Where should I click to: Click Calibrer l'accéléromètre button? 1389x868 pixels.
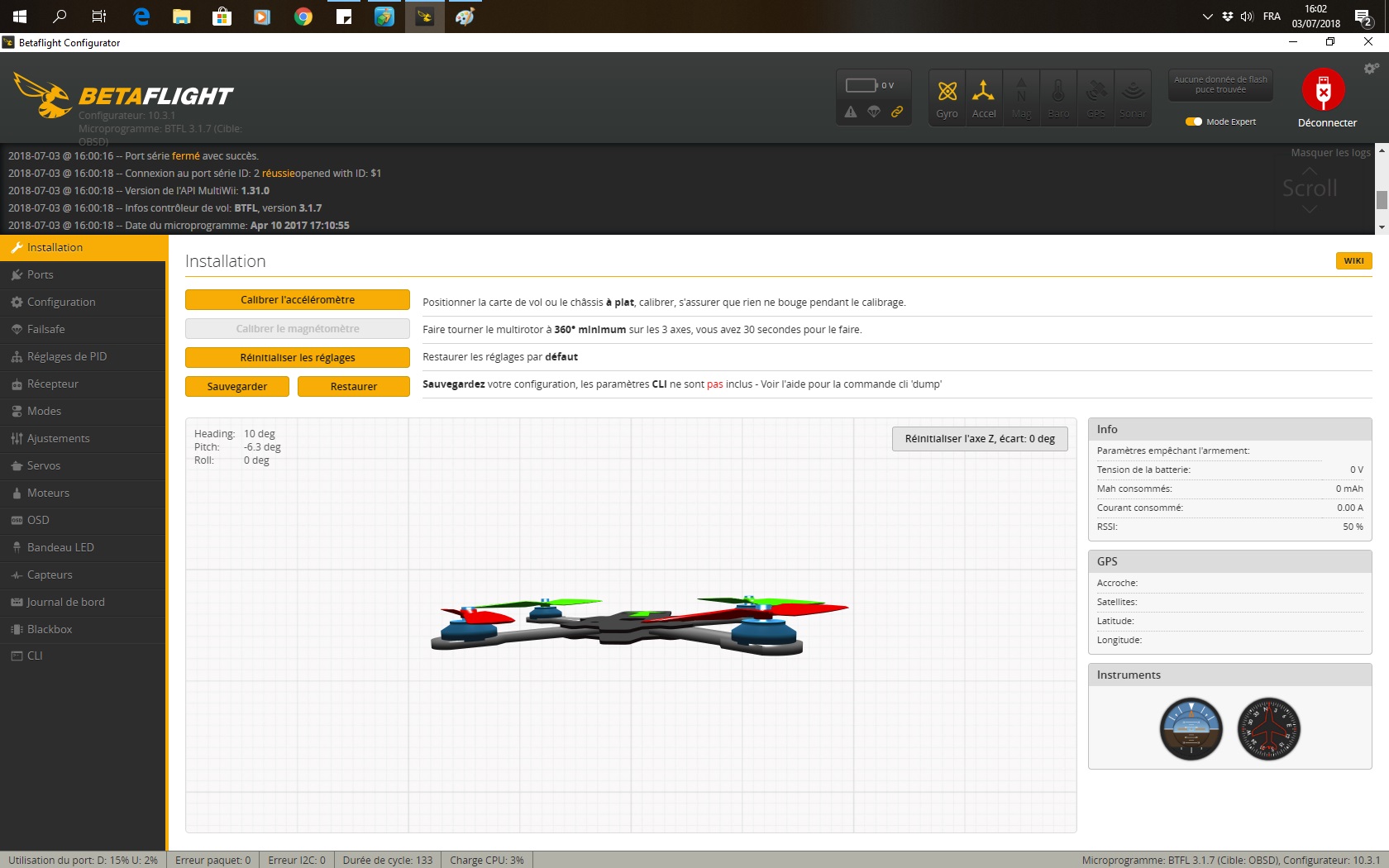298,299
